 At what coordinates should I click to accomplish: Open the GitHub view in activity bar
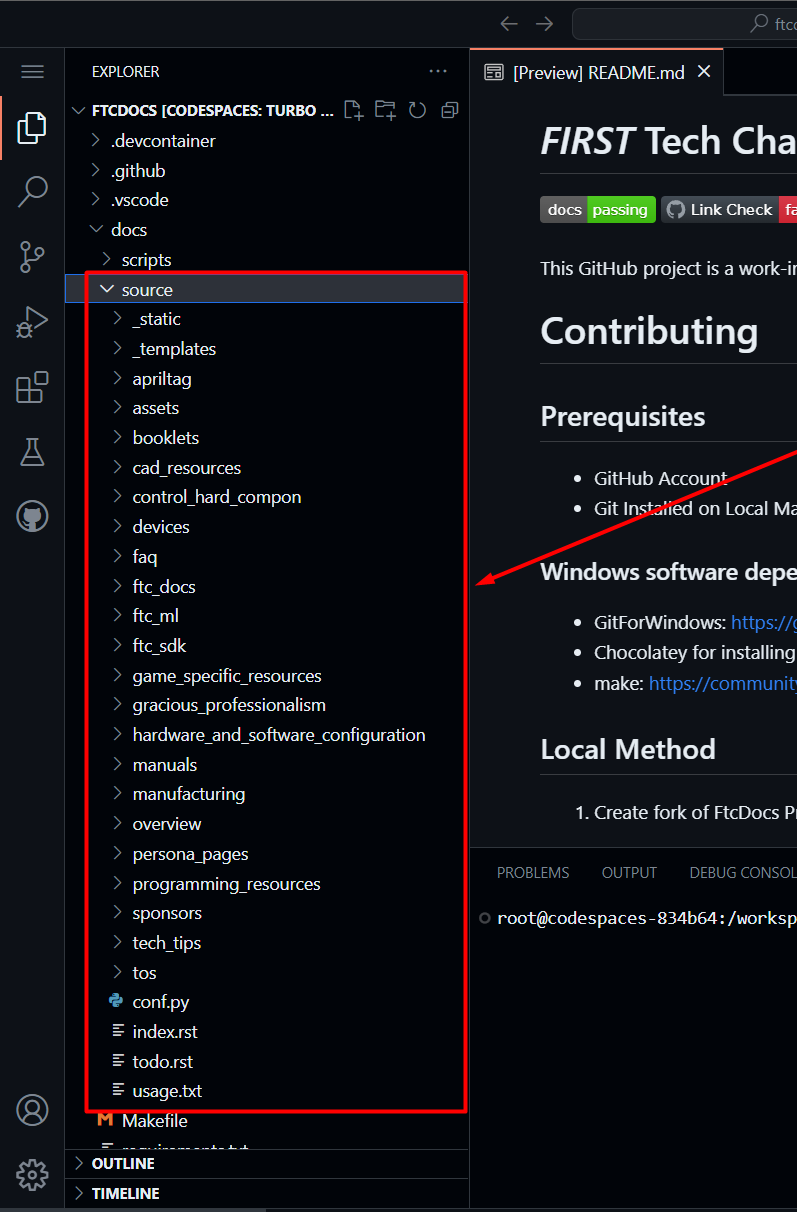32,517
